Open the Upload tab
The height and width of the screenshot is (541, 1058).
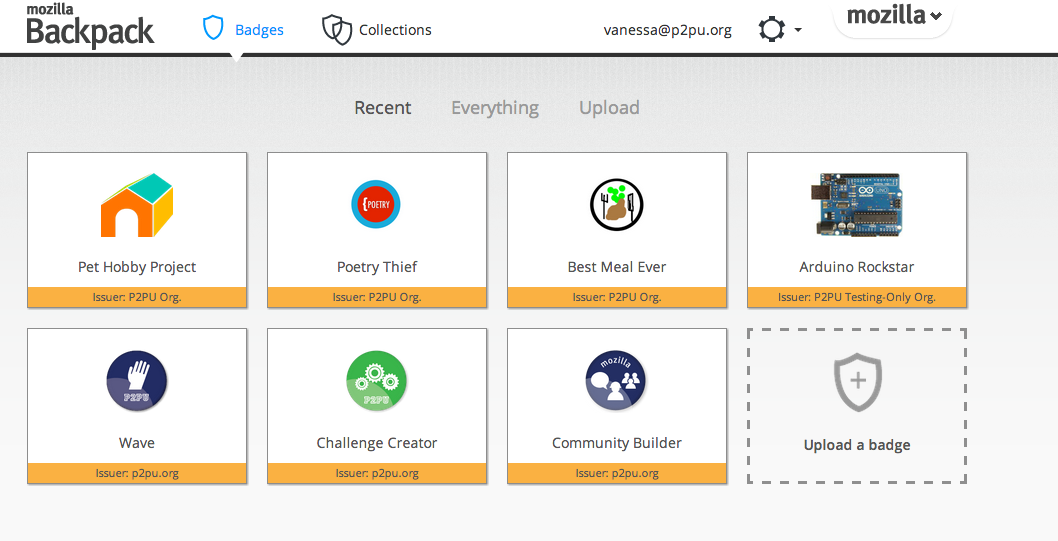click(609, 108)
